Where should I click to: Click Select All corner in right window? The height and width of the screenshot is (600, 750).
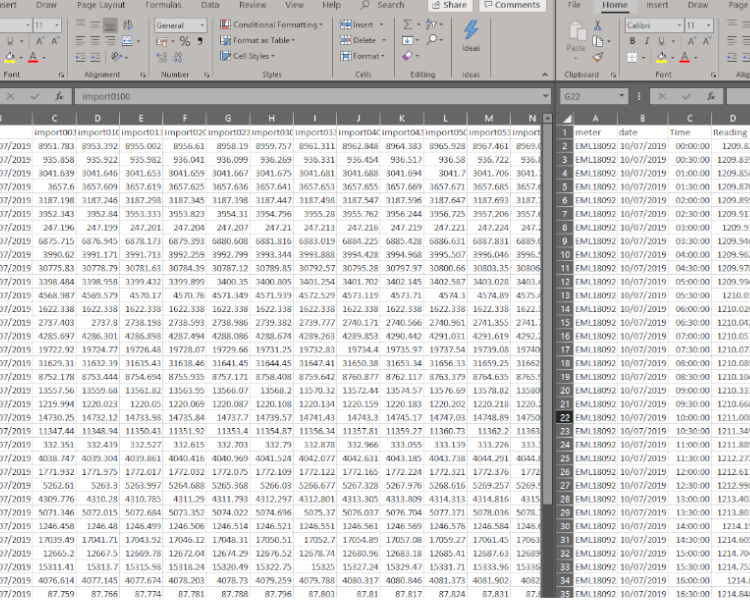coord(566,118)
